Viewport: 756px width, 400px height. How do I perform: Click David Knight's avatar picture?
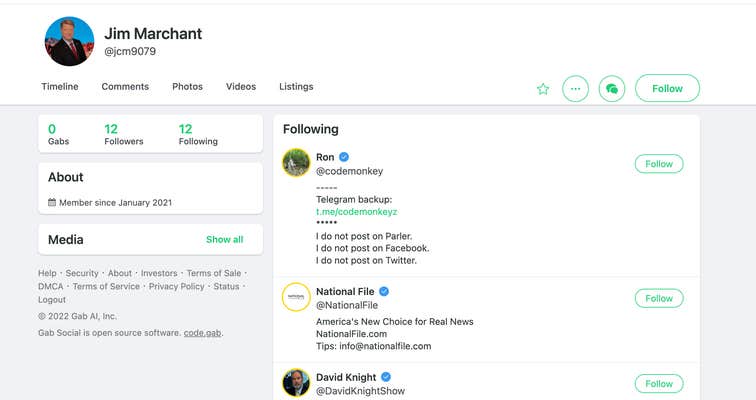(296, 382)
